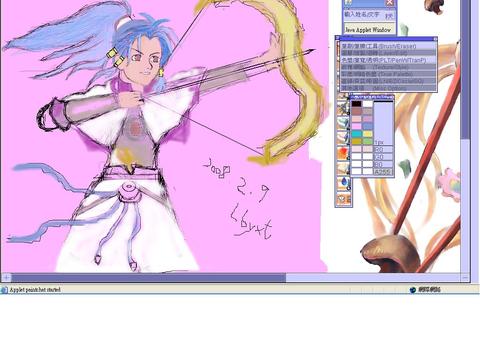This screenshot has width=480, height=360.
Task: Click the 'Java Applet Window' label
Action: 368,30
